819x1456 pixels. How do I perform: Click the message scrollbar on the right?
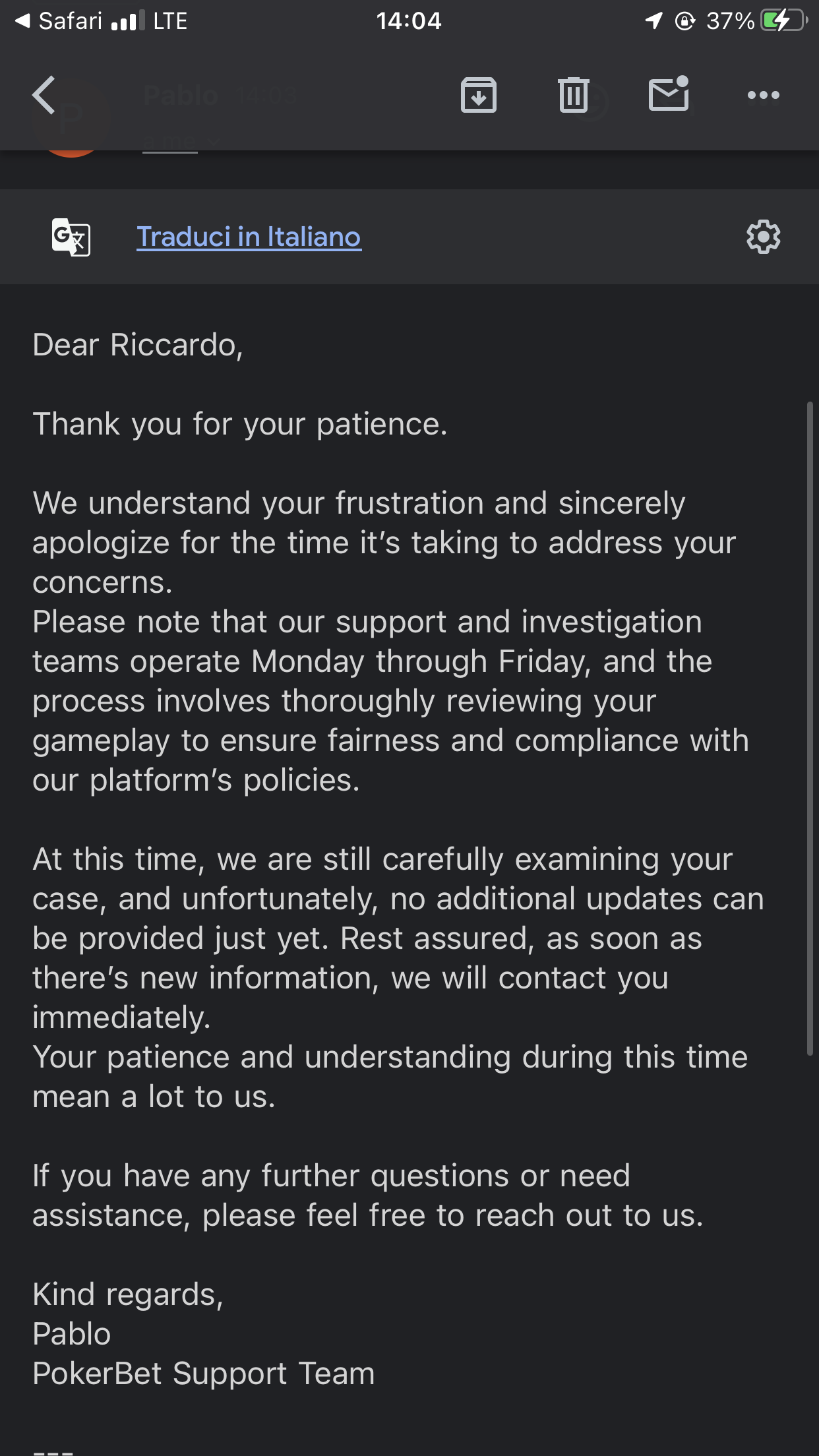[x=810, y=725]
